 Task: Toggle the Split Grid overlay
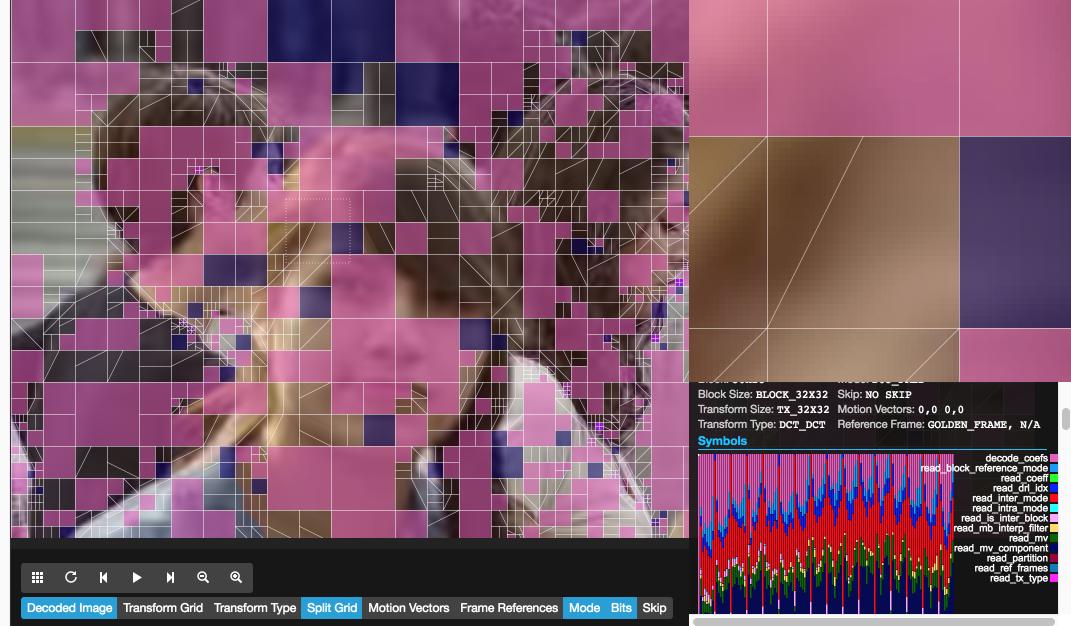(332, 608)
